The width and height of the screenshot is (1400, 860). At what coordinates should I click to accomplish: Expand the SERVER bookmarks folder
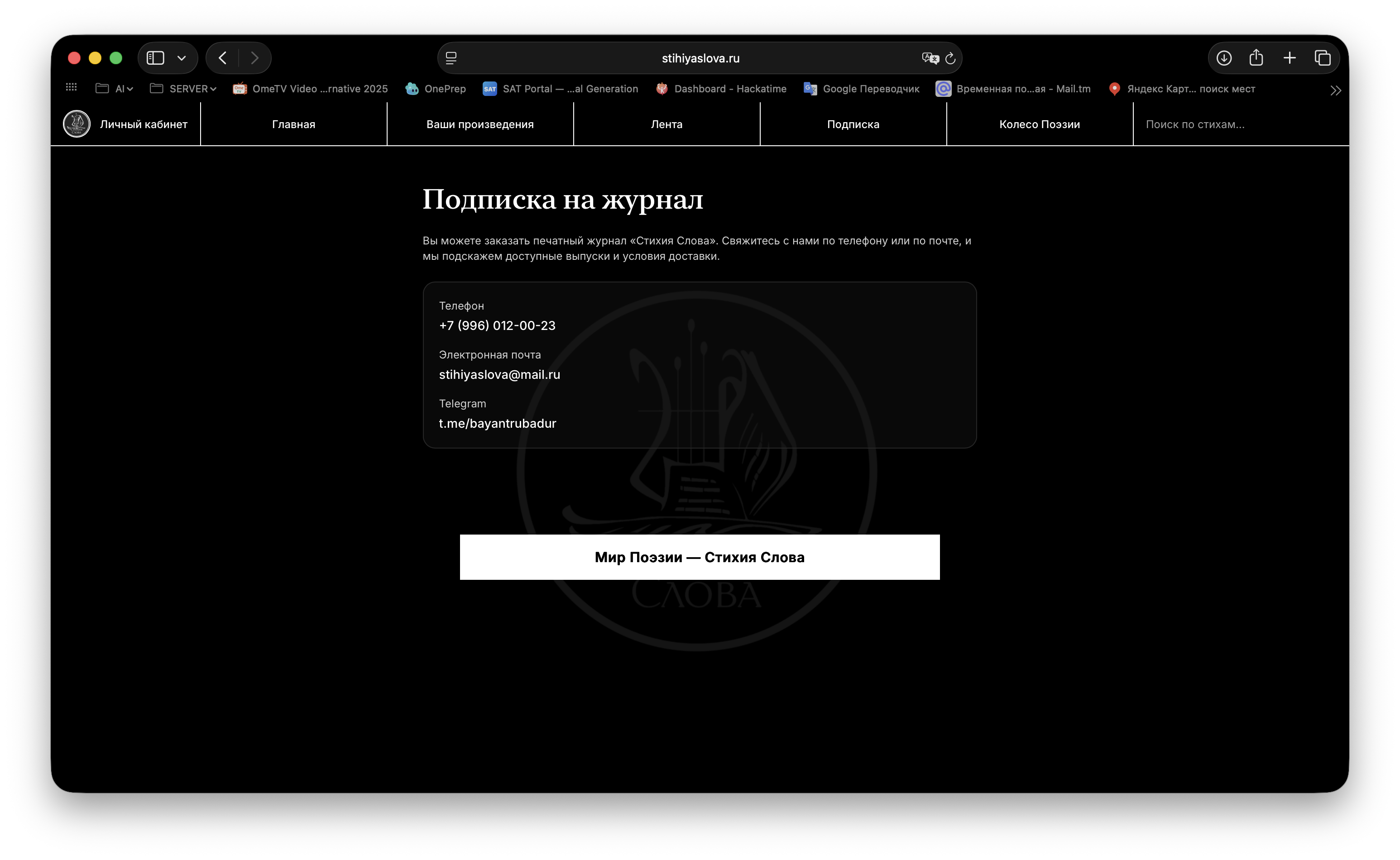coord(183,89)
